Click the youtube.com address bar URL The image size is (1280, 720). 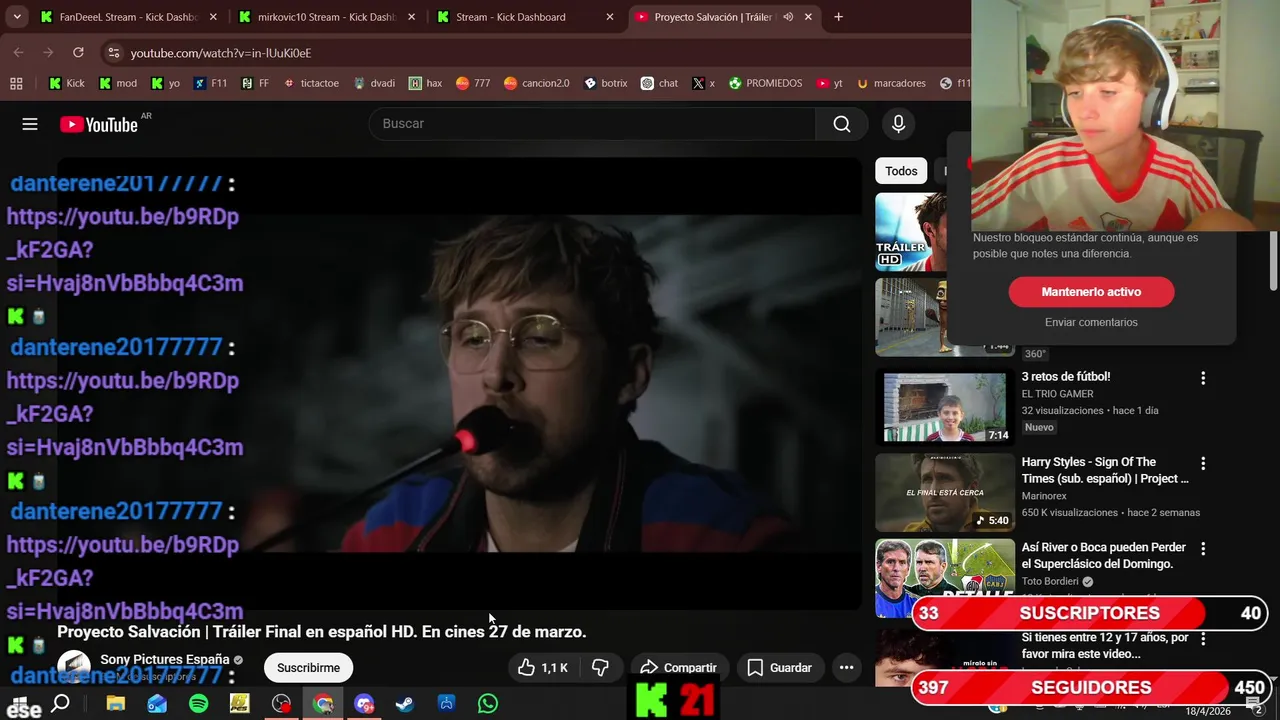tap(221, 53)
